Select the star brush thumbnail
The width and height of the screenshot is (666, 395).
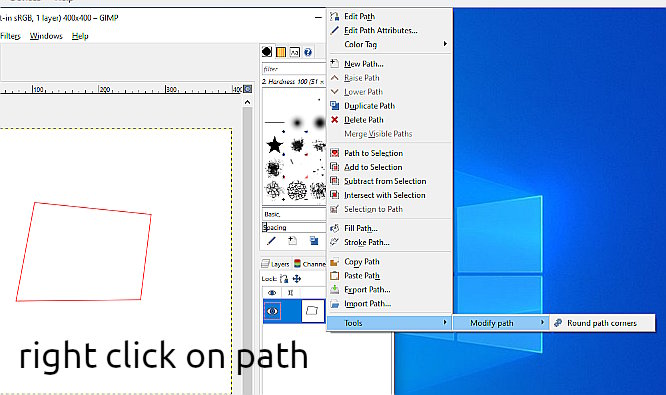[x=274, y=145]
